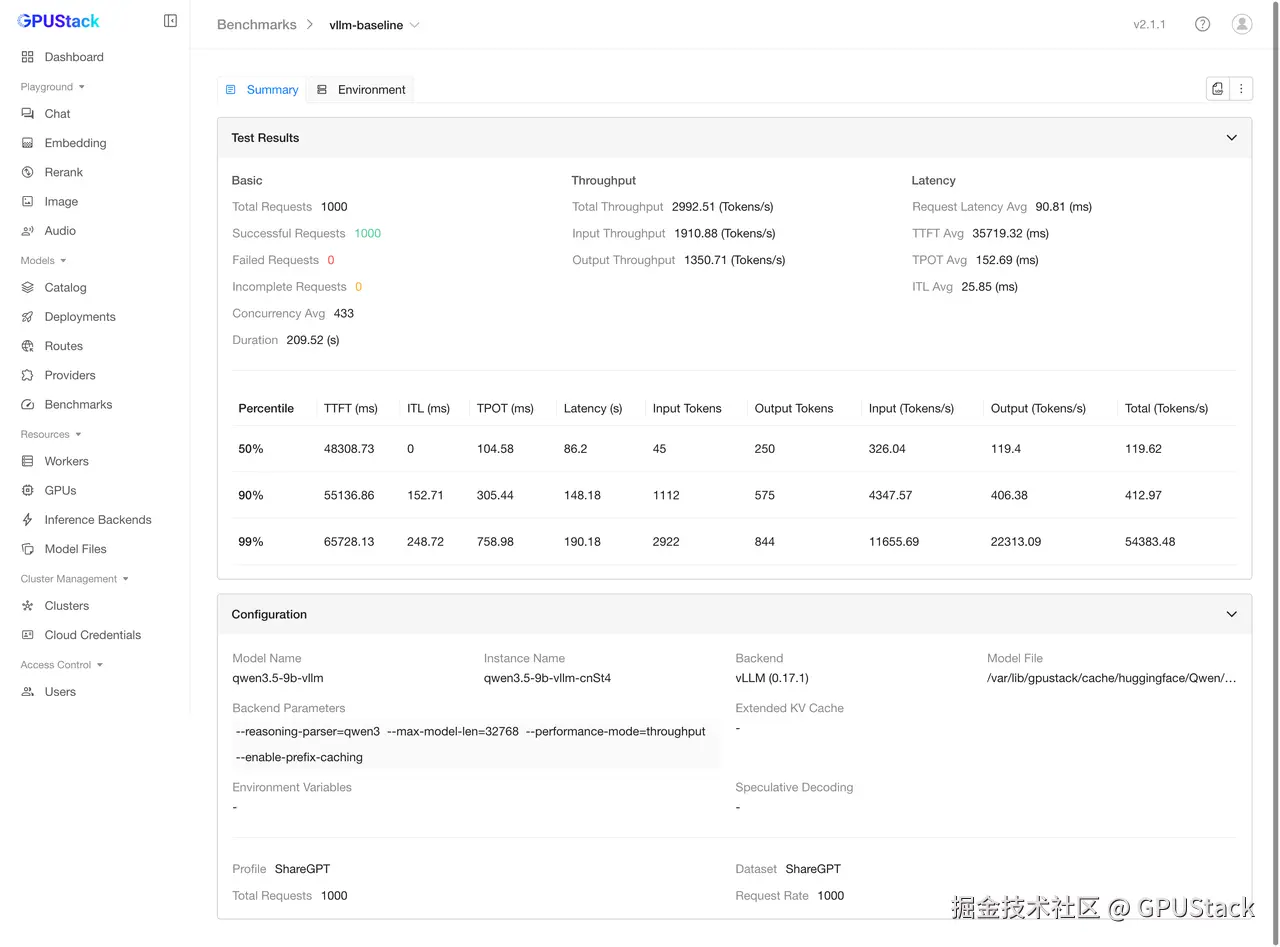
Task: Click the backend value vLLM (0.17.1)
Action: coord(774,678)
